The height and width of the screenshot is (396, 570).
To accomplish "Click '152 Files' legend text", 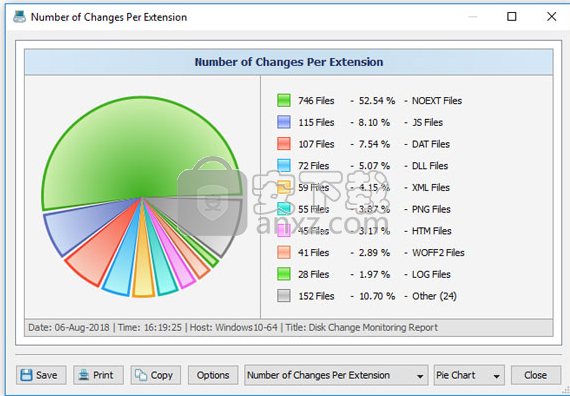I will [316, 296].
